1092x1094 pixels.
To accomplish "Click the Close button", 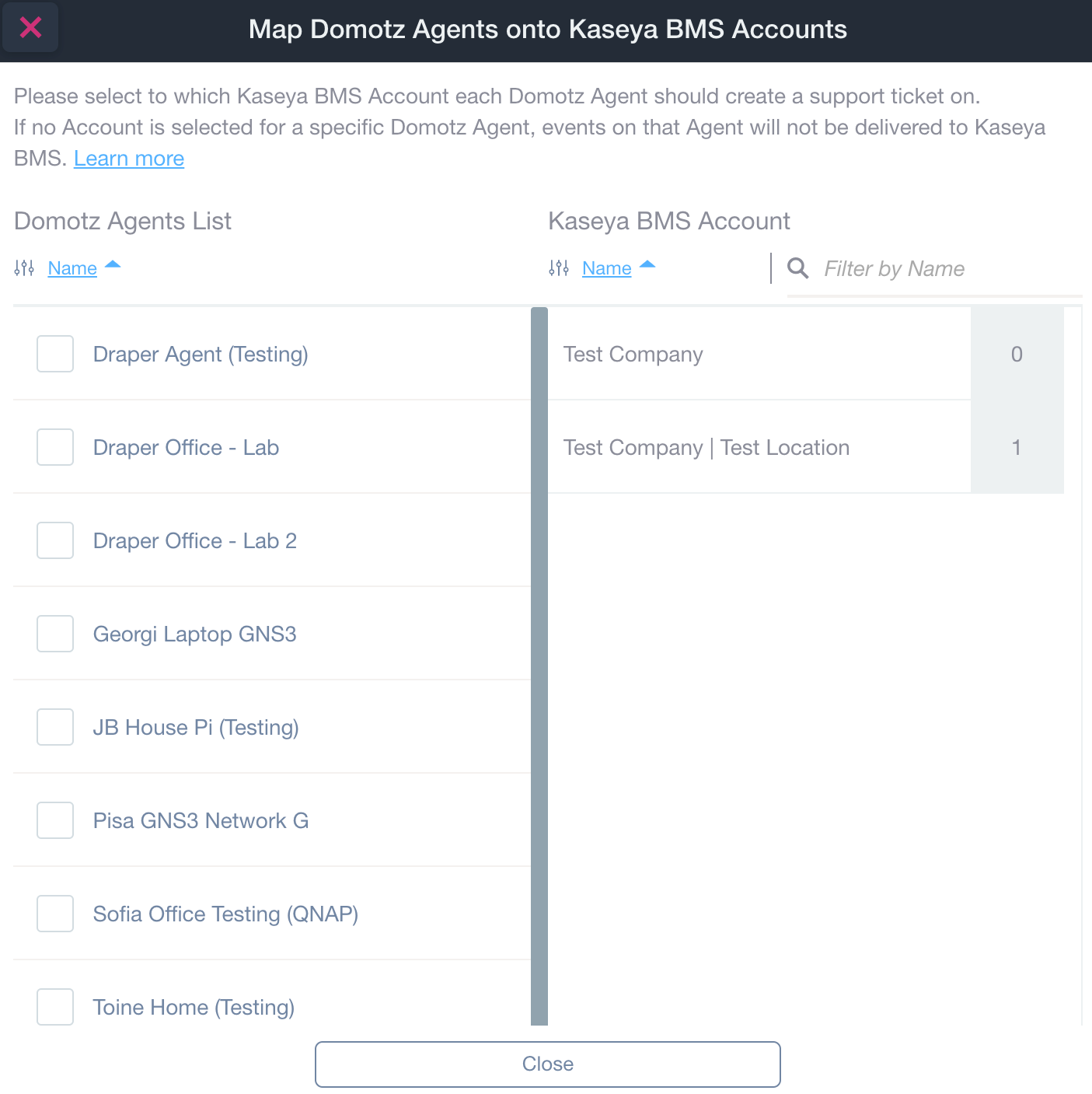I will click(x=546, y=1064).
